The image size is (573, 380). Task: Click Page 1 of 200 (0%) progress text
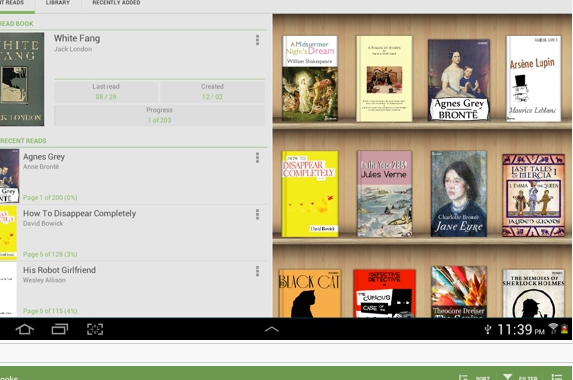[50, 198]
